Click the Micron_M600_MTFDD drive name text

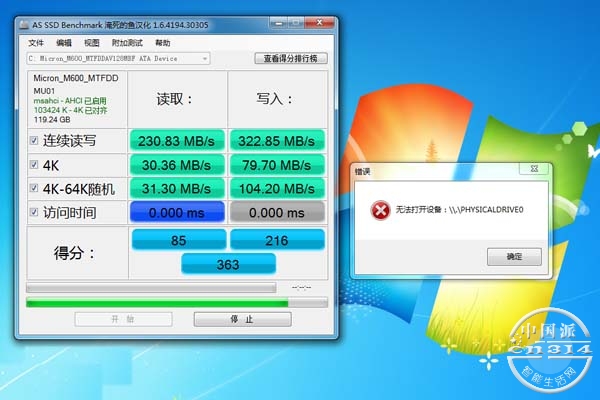[76, 78]
